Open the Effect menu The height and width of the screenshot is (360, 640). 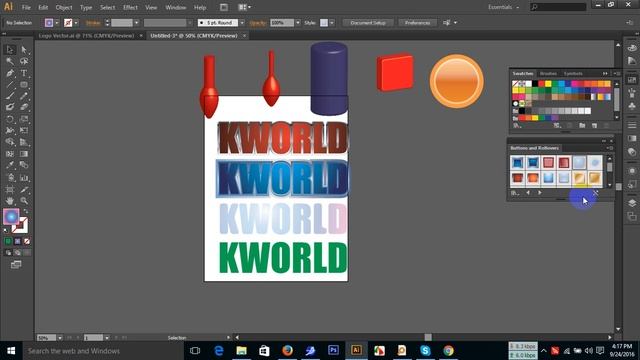[130, 7]
